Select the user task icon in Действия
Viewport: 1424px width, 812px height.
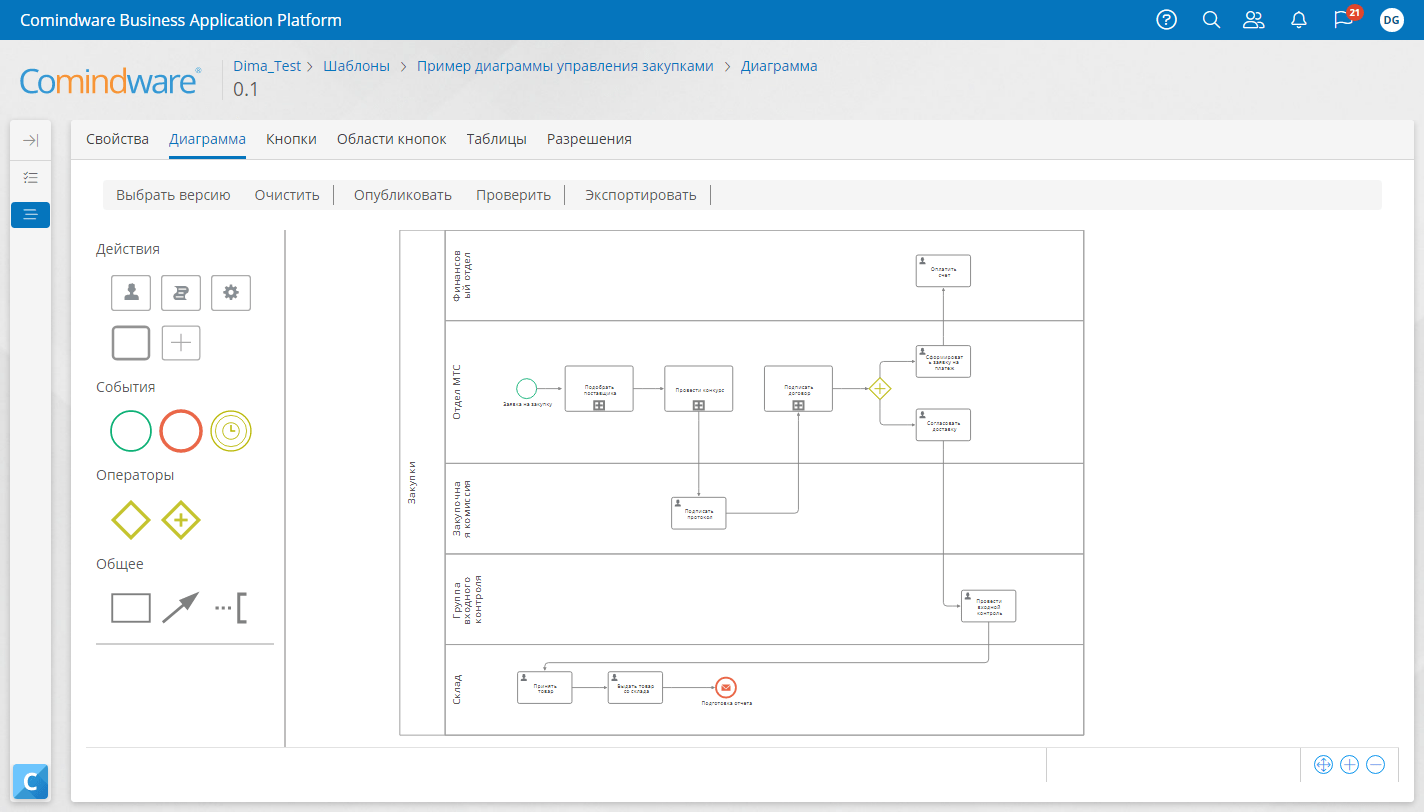click(x=131, y=292)
